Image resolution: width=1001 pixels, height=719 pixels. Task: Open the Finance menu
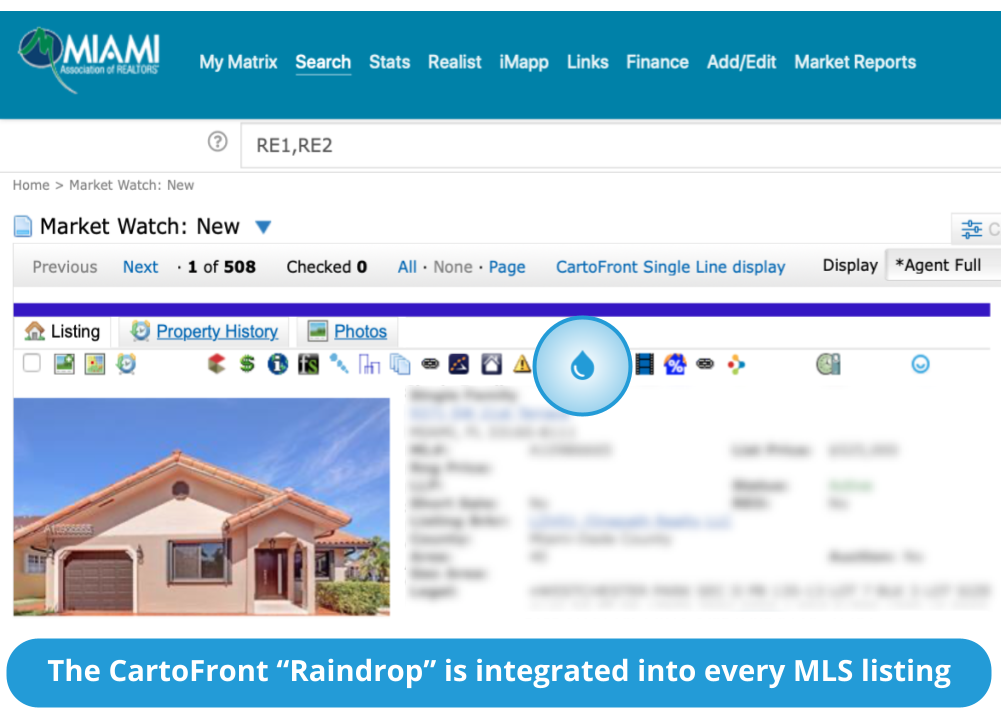coord(658,62)
